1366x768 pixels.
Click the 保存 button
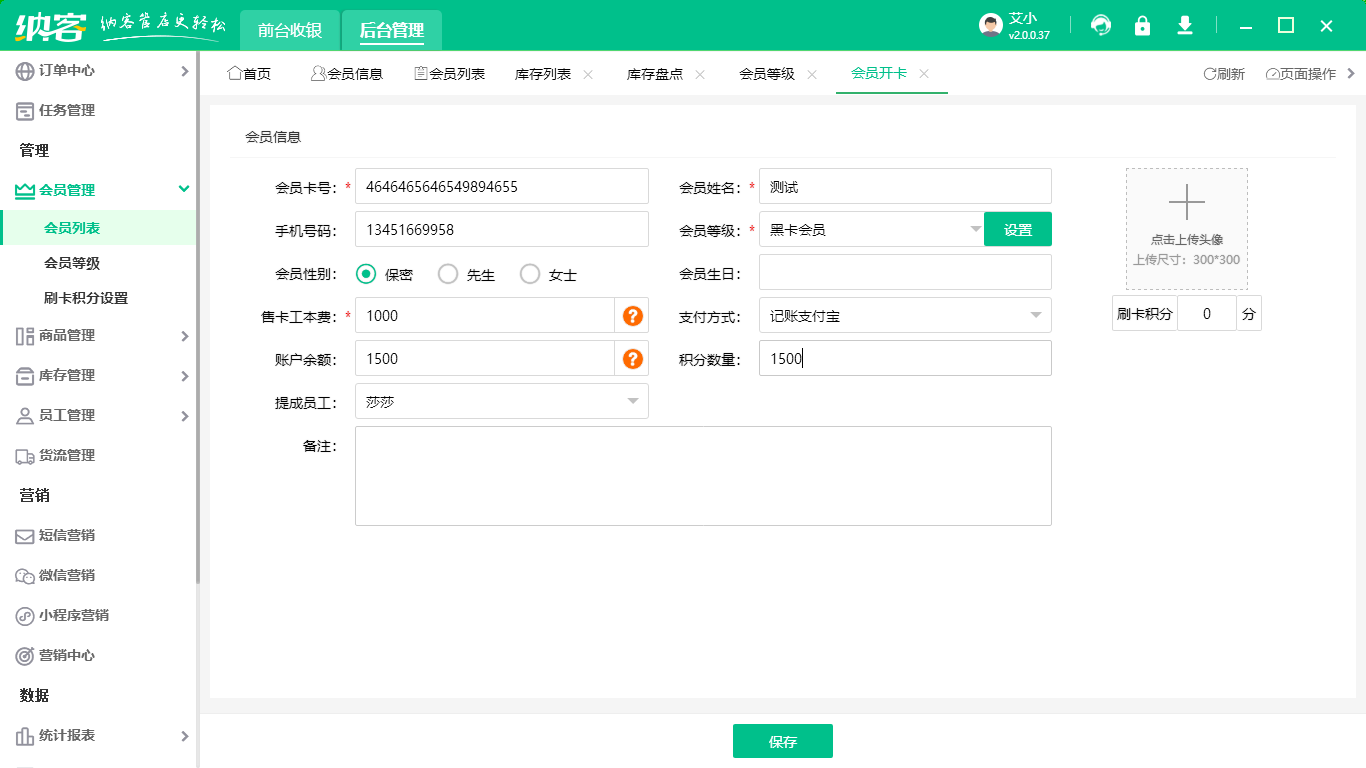tap(783, 740)
